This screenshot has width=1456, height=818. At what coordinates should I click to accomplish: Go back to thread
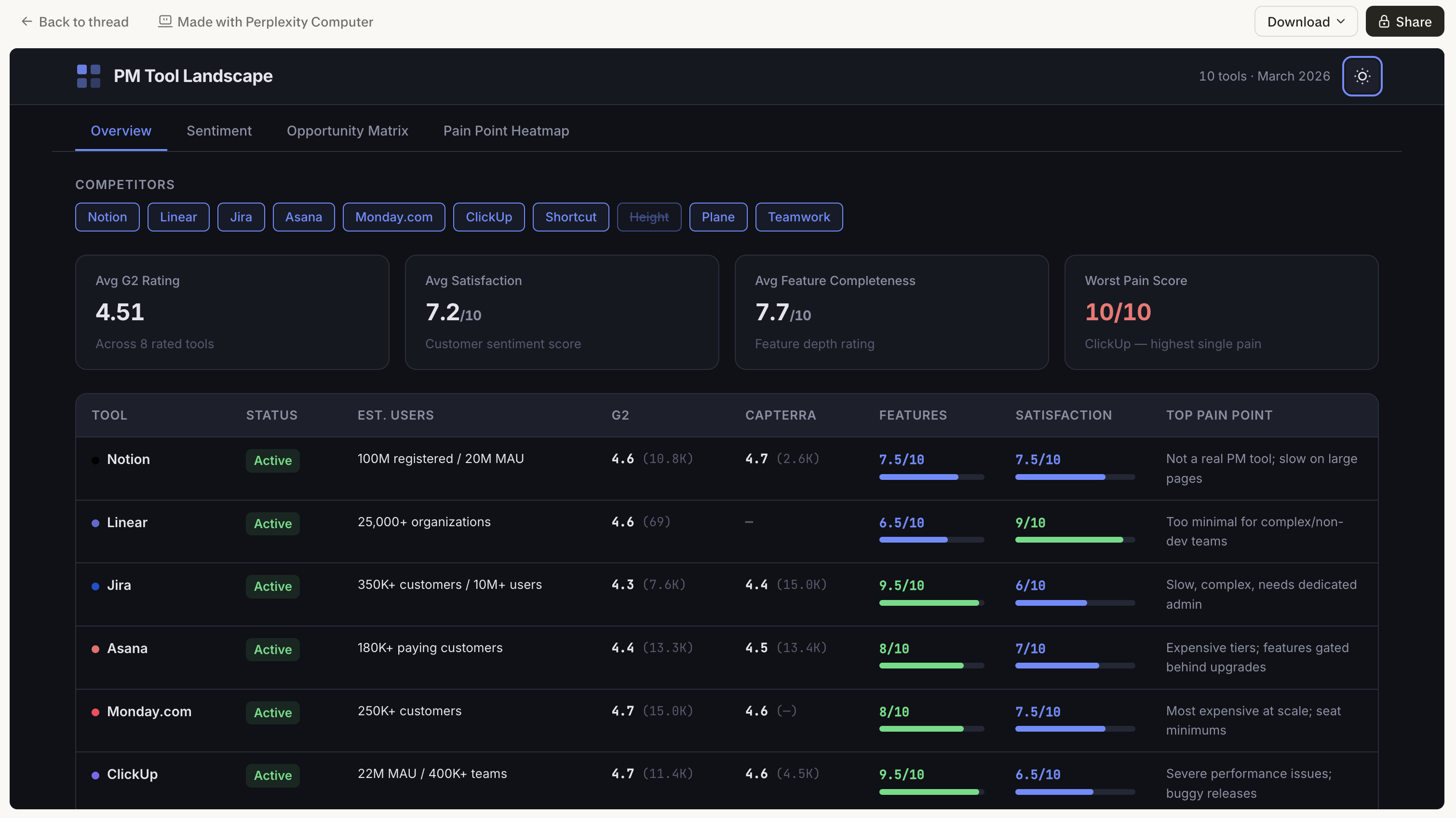[x=75, y=22]
